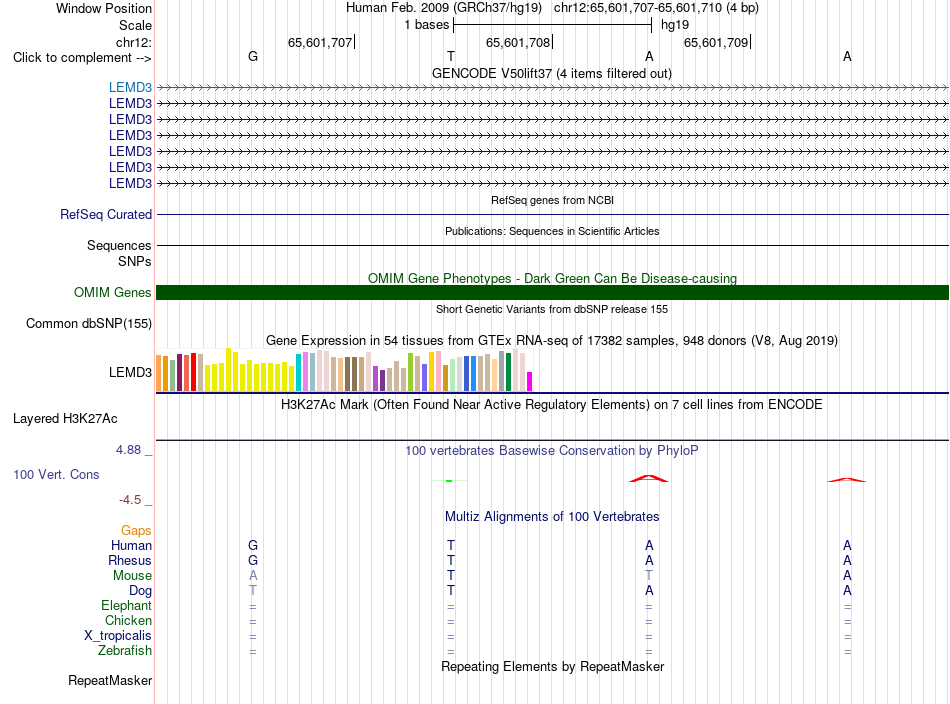Click the Window Position track label
The height and width of the screenshot is (704, 950).
104,8
